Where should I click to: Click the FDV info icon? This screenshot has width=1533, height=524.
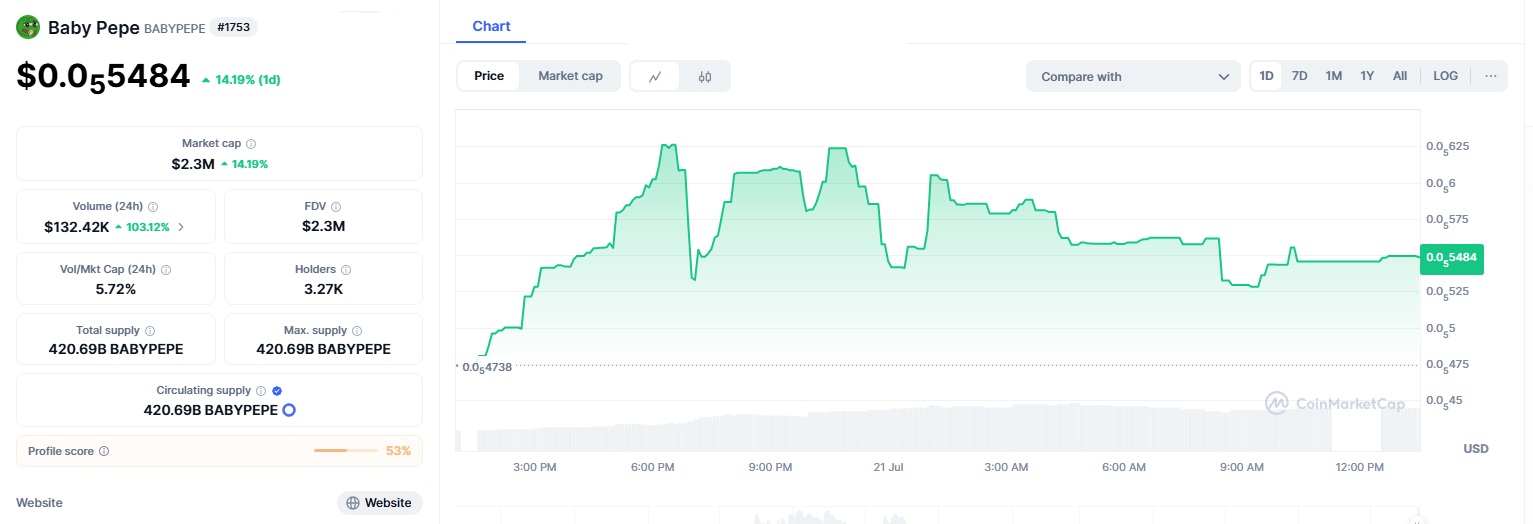tap(336, 207)
